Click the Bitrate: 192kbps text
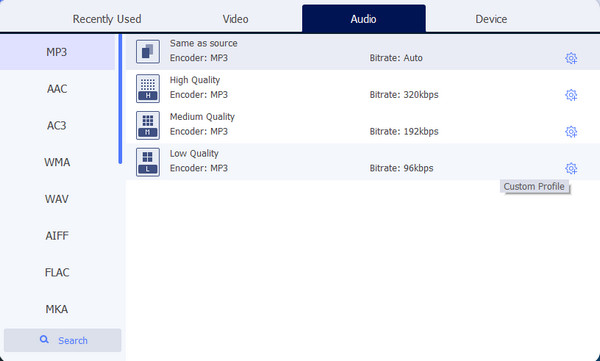The height and width of the screenshot is (361, 600). click(x=404, y=132)
